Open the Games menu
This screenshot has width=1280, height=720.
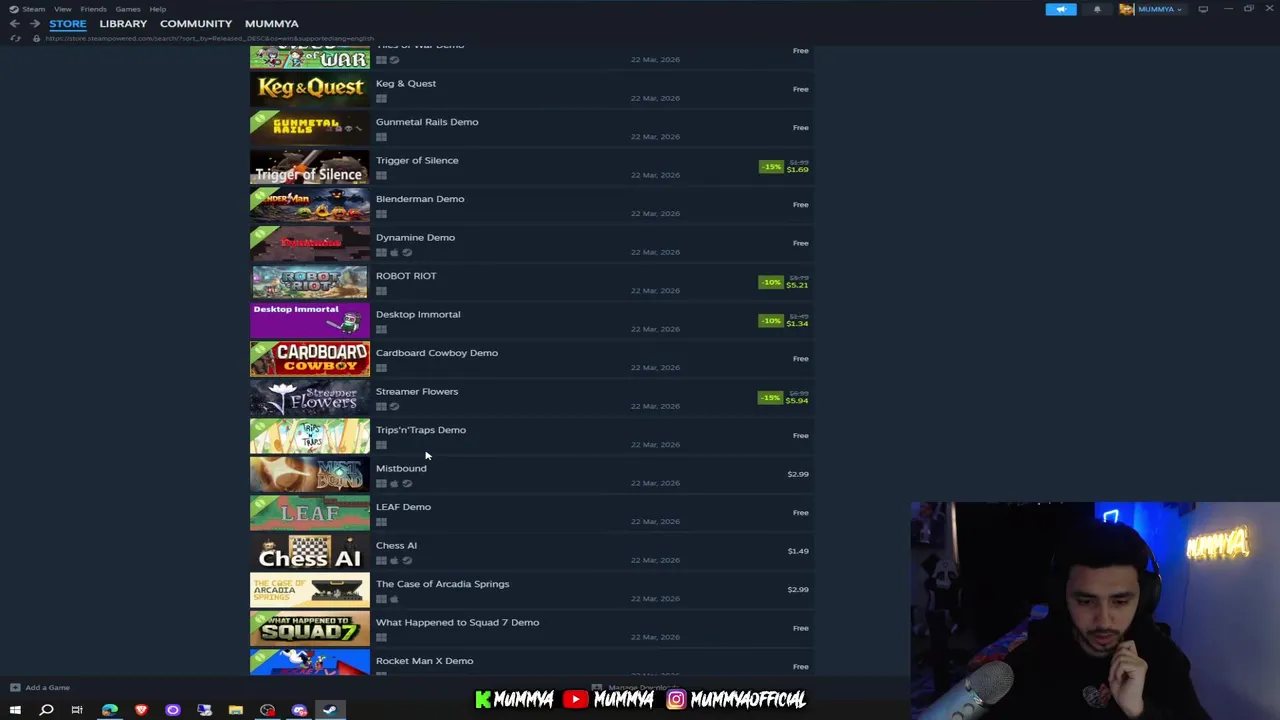(x=128, y=9)
